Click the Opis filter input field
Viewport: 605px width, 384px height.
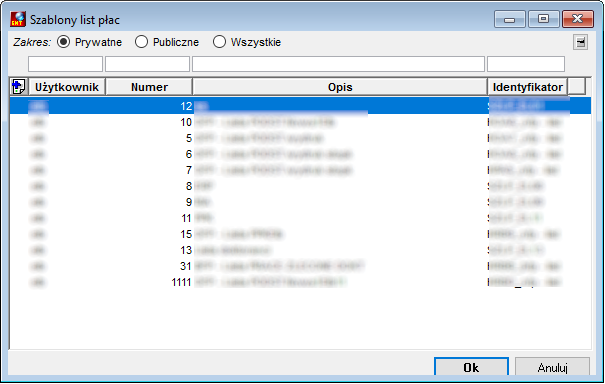[338, 64]
